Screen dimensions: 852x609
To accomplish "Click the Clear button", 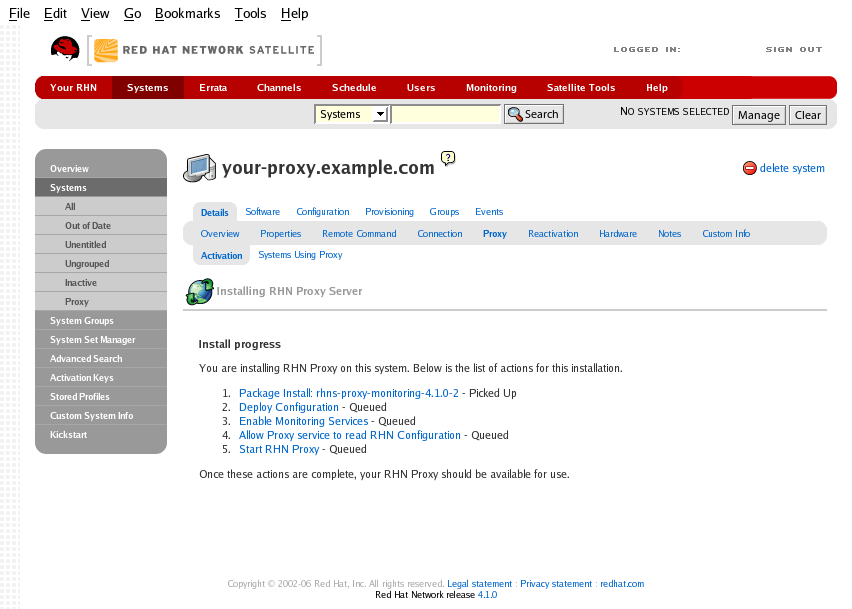I will point(807,115).
